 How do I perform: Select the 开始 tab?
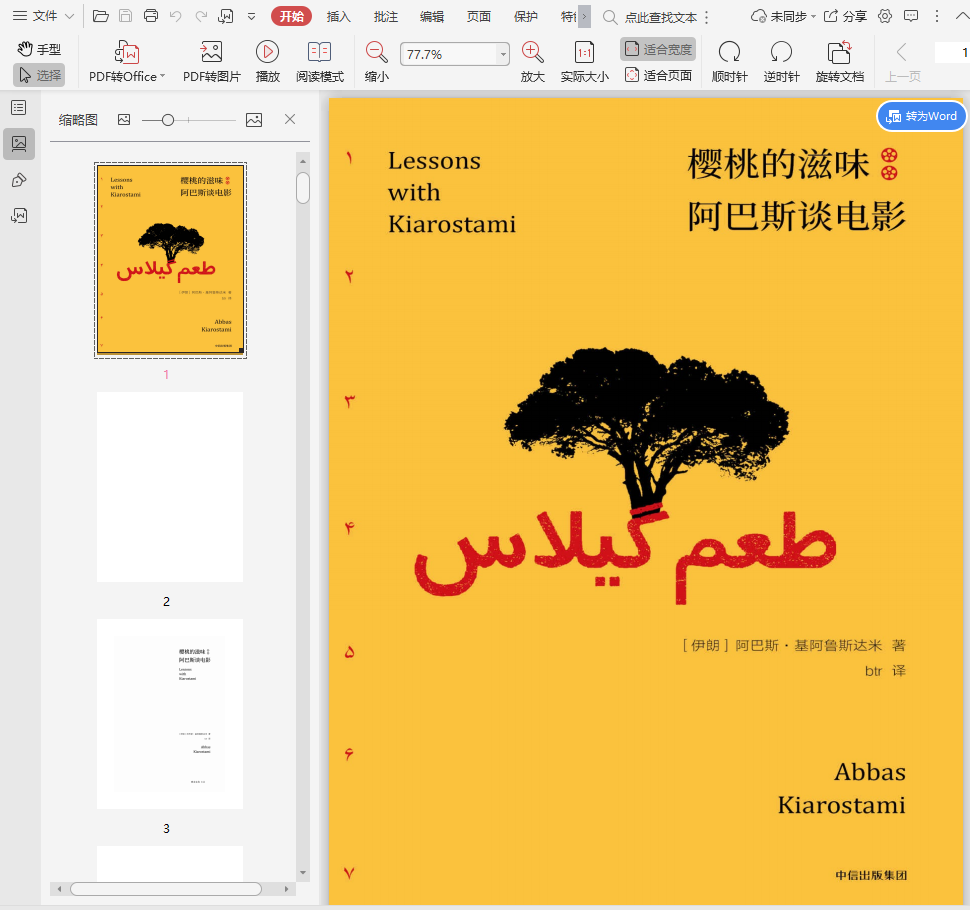pos(291,17)
